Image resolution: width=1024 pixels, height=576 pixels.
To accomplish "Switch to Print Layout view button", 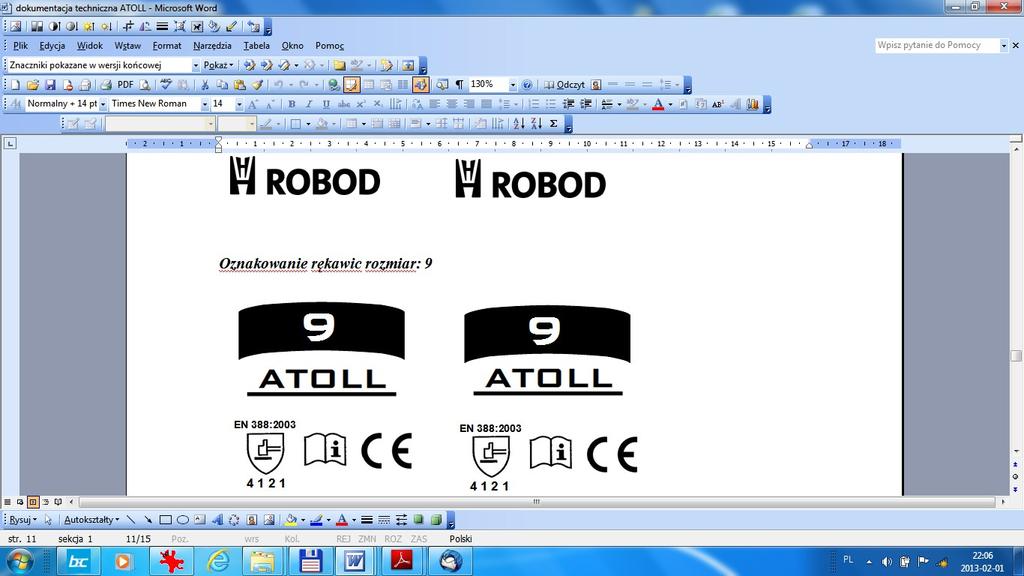I will pyautogui.click(x=33, y=502).
